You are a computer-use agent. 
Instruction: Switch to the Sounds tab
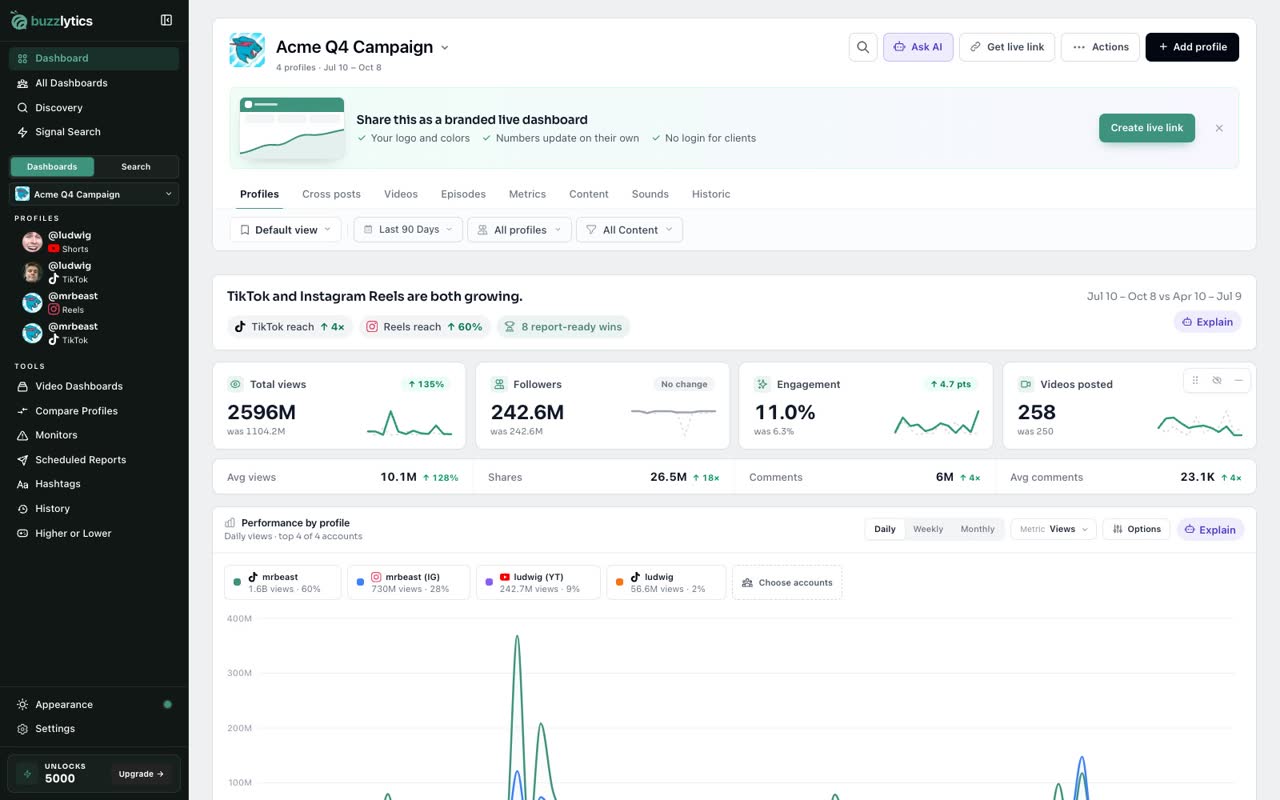point(650,194)
